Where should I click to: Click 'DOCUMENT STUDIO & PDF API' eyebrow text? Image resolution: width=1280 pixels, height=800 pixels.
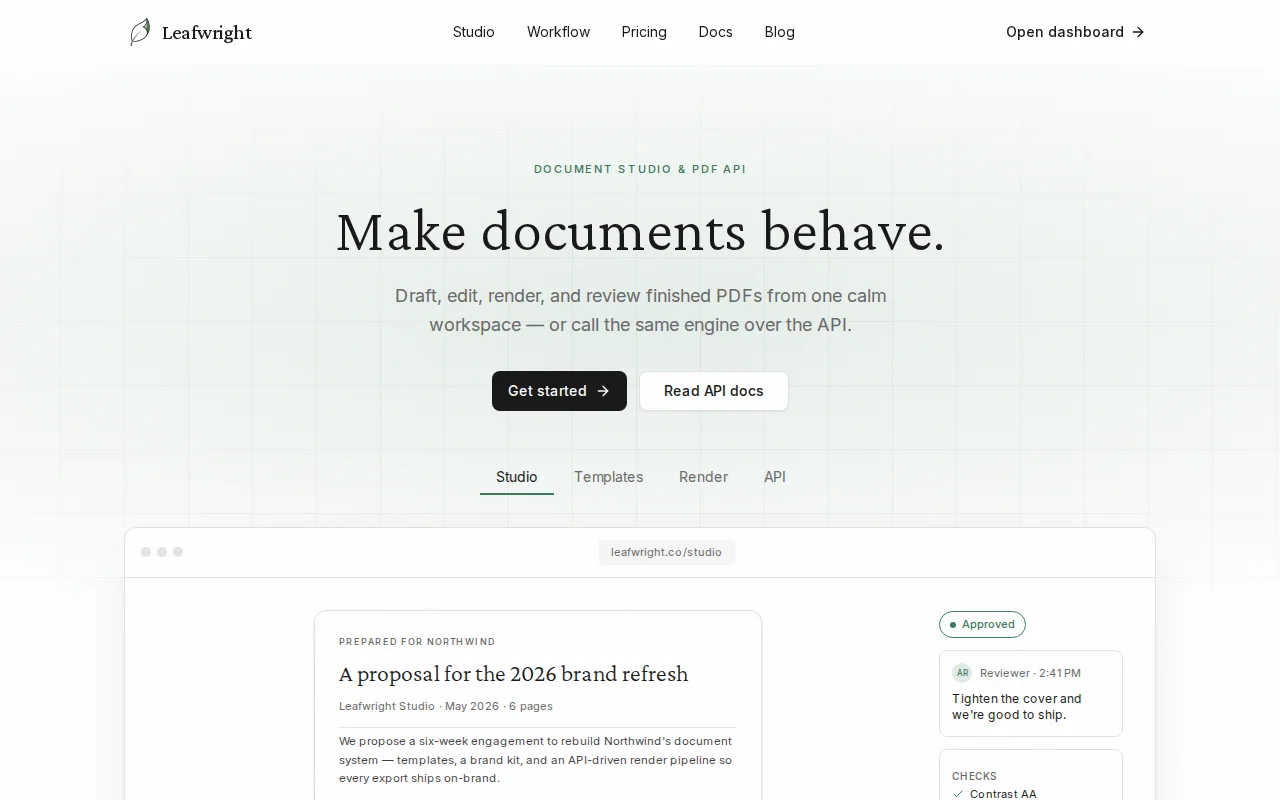click(640, 169)
